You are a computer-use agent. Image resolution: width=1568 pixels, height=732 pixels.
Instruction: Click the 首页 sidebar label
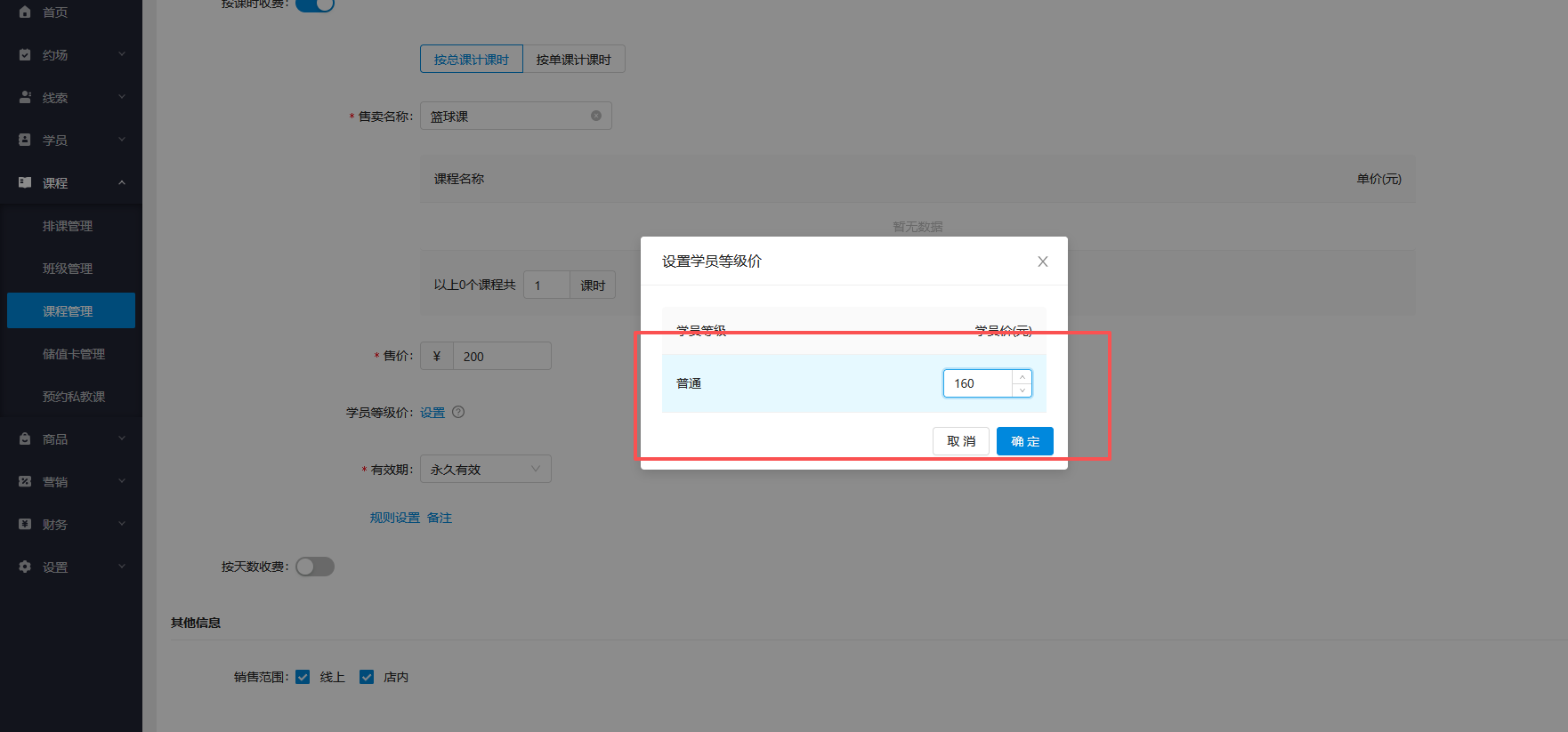[x=55, y=12]
